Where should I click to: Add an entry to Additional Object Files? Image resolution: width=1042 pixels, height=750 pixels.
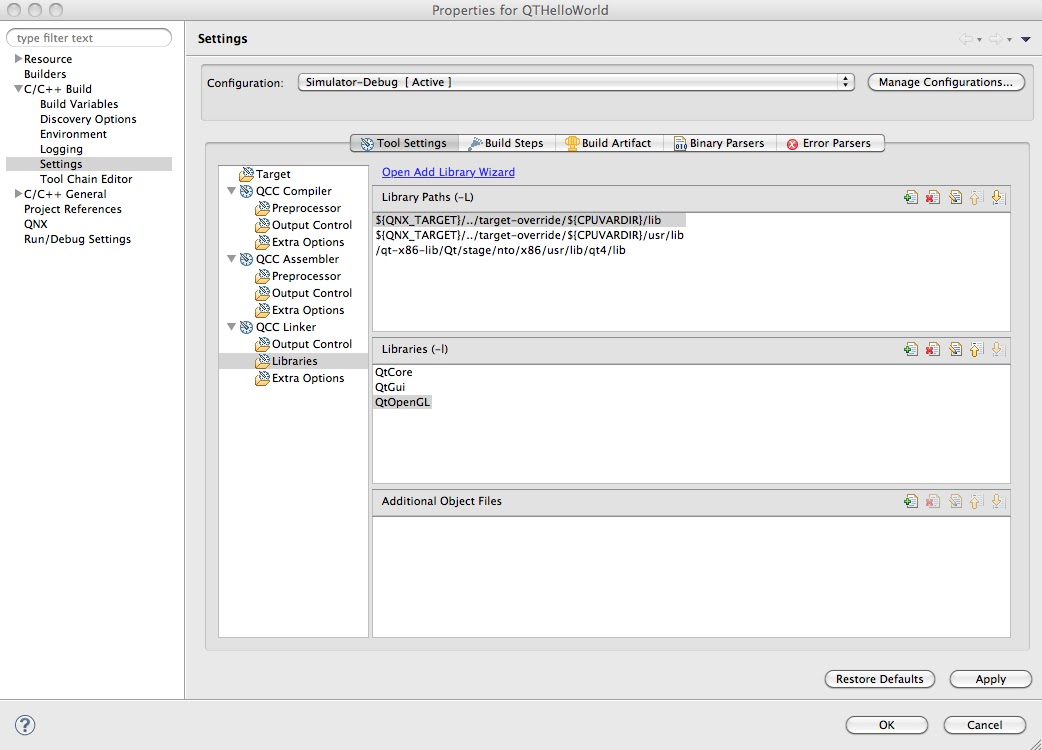pos(911,502)
